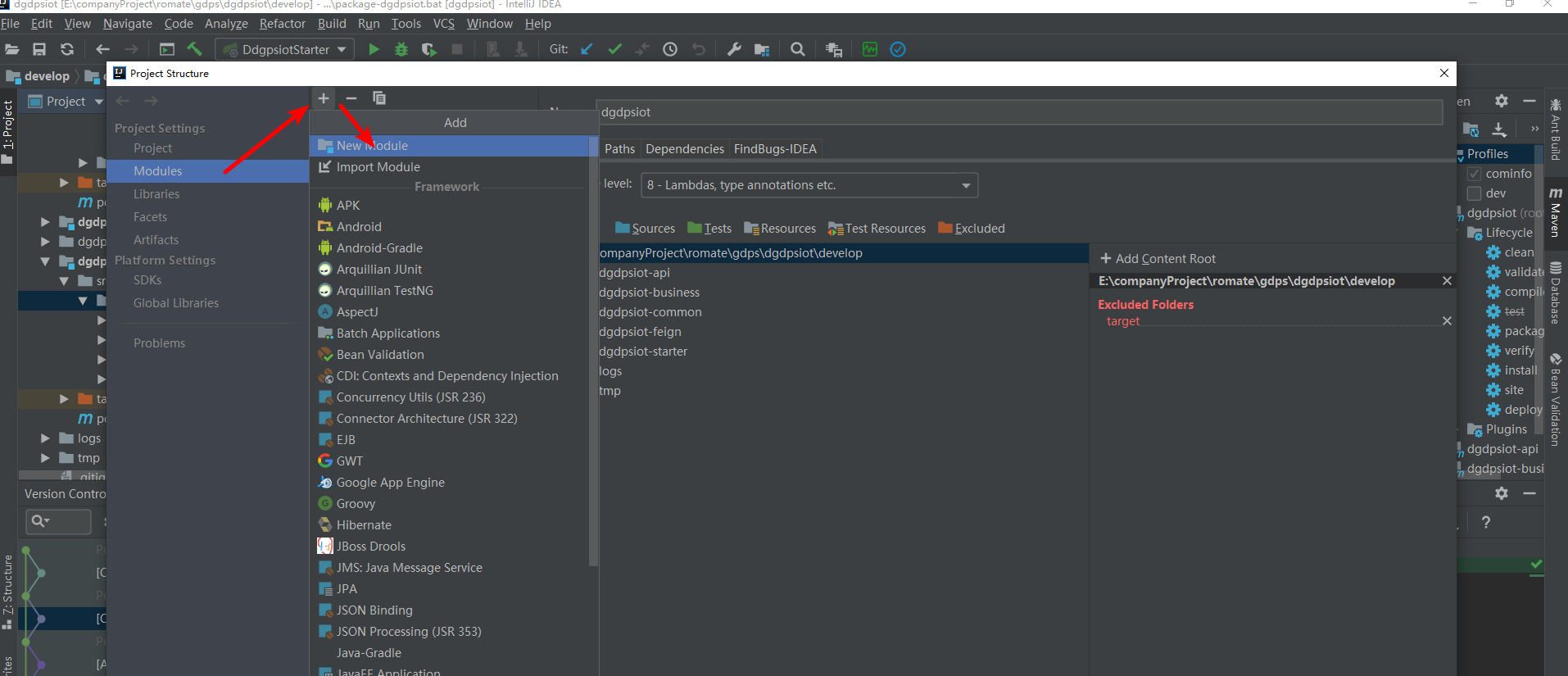Click the Search Everywhere magnifier icon
Screen dimensions: 1568x676
tap(797, 49)
